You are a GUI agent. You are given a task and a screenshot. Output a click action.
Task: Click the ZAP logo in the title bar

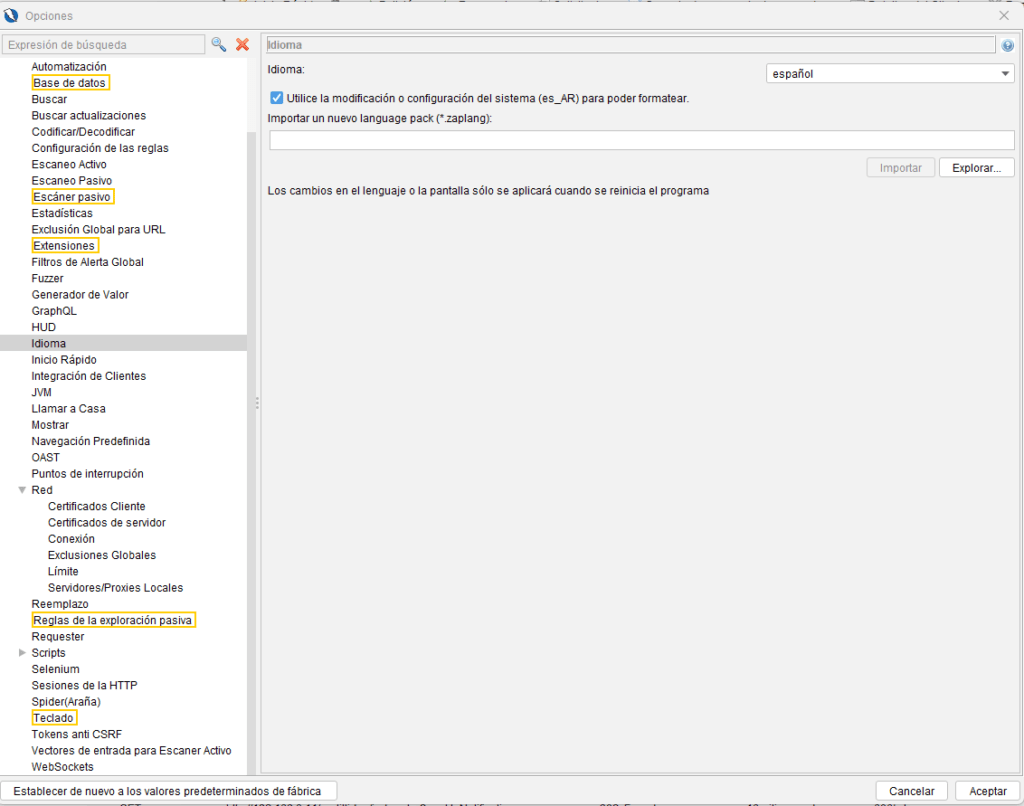pyautogui.click(x=12, y=15)
